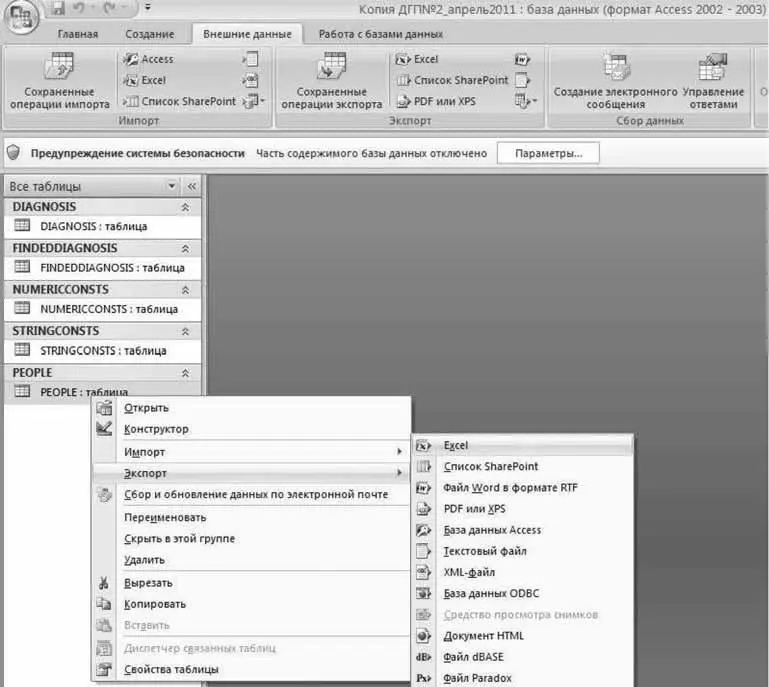The height and width of the screenshot is (687, 769).
Task: Click the Office button logo
Action: (x=20, y=17)
